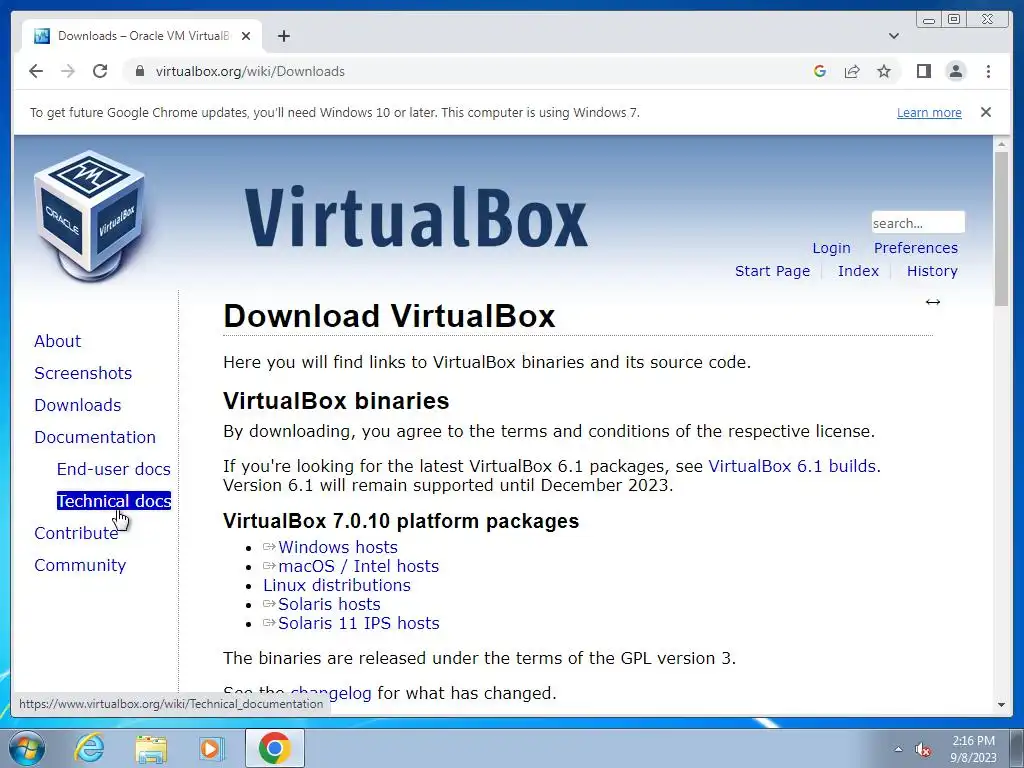Open the Chrome profile avatar
Image resolution: width=1024 pixels, height=768 pixels.
click(x=955, y=71)
